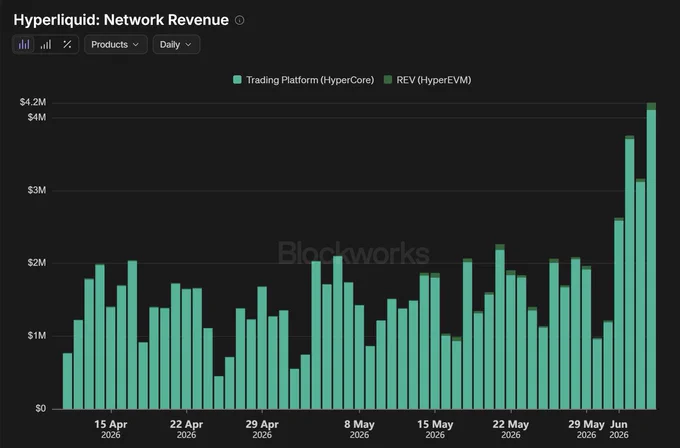Click the $3M y-axis label
The width and height of the screenshot is (680, 448).
tap(36, 190)
